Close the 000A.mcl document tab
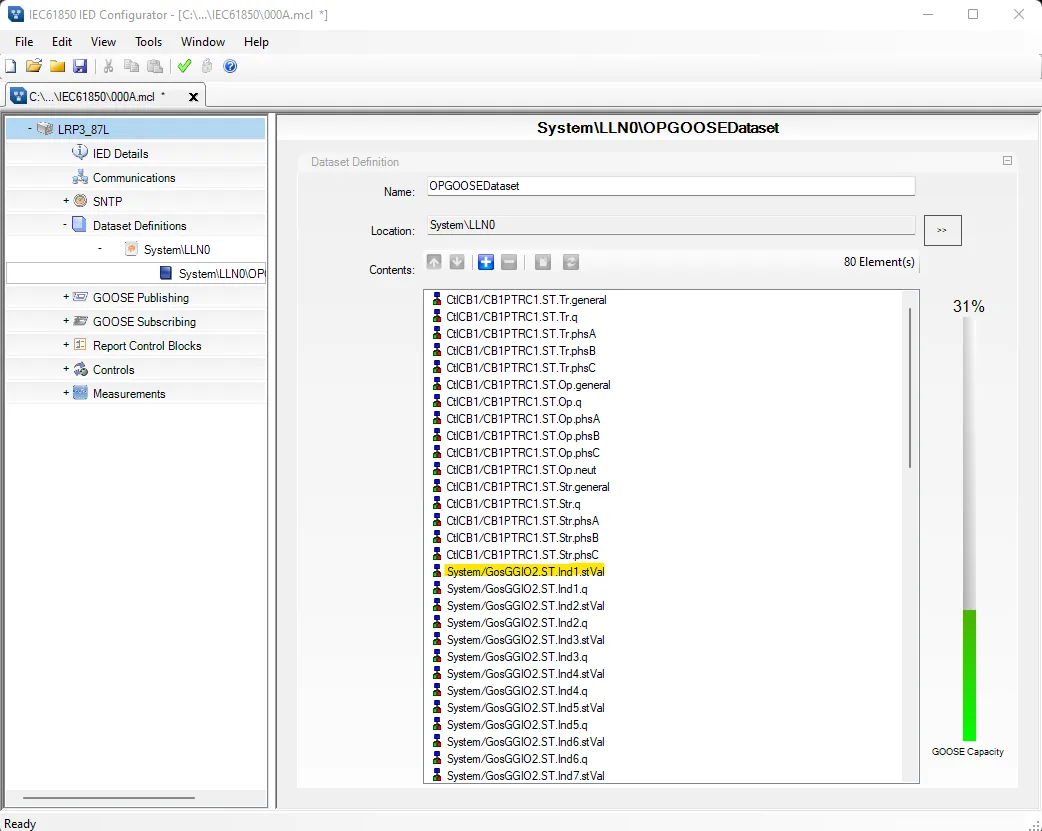1042x831 pixels. coord(194,96)
